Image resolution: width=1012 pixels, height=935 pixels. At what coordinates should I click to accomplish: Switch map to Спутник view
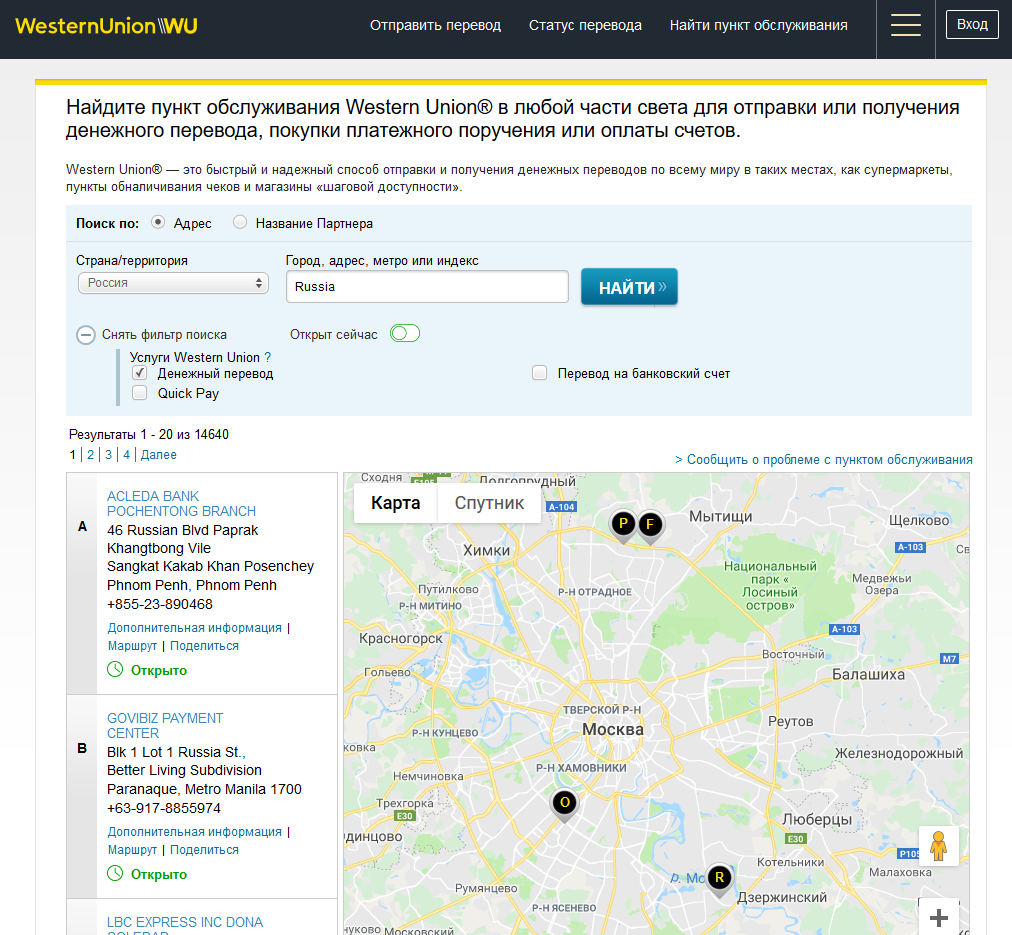tap(489, 503)
